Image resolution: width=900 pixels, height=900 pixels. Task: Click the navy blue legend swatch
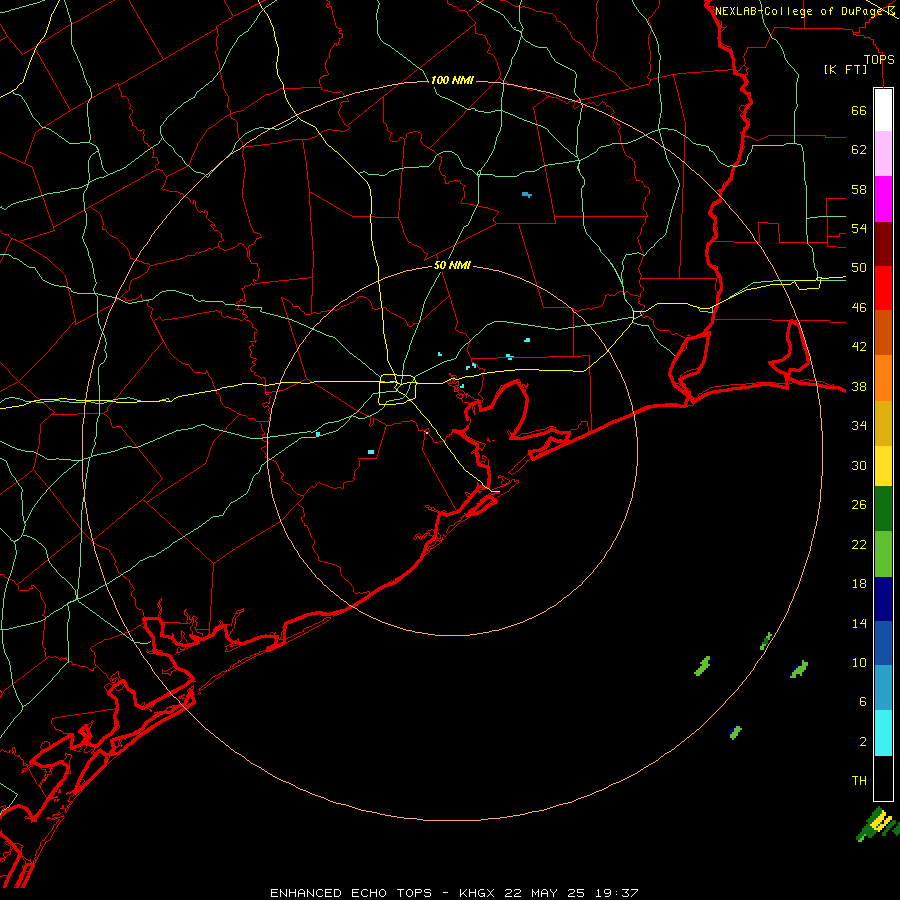pyautogui.click(x=883, y=599)
